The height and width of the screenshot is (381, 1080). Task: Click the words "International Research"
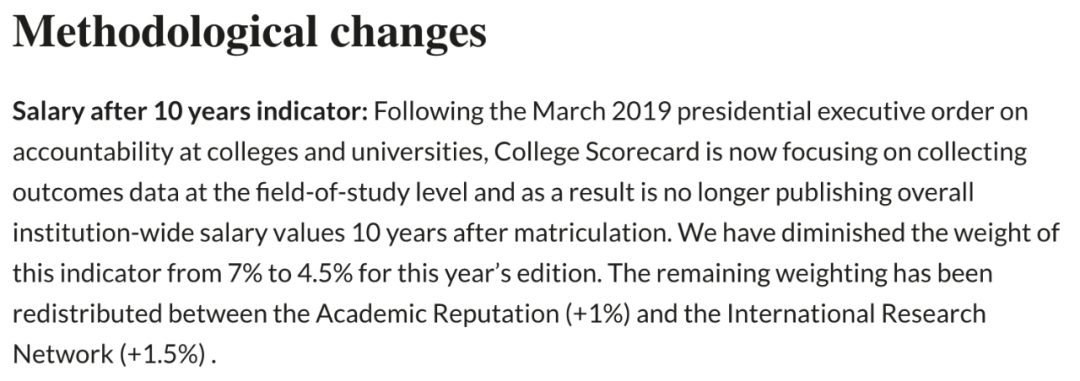(857, 314)
